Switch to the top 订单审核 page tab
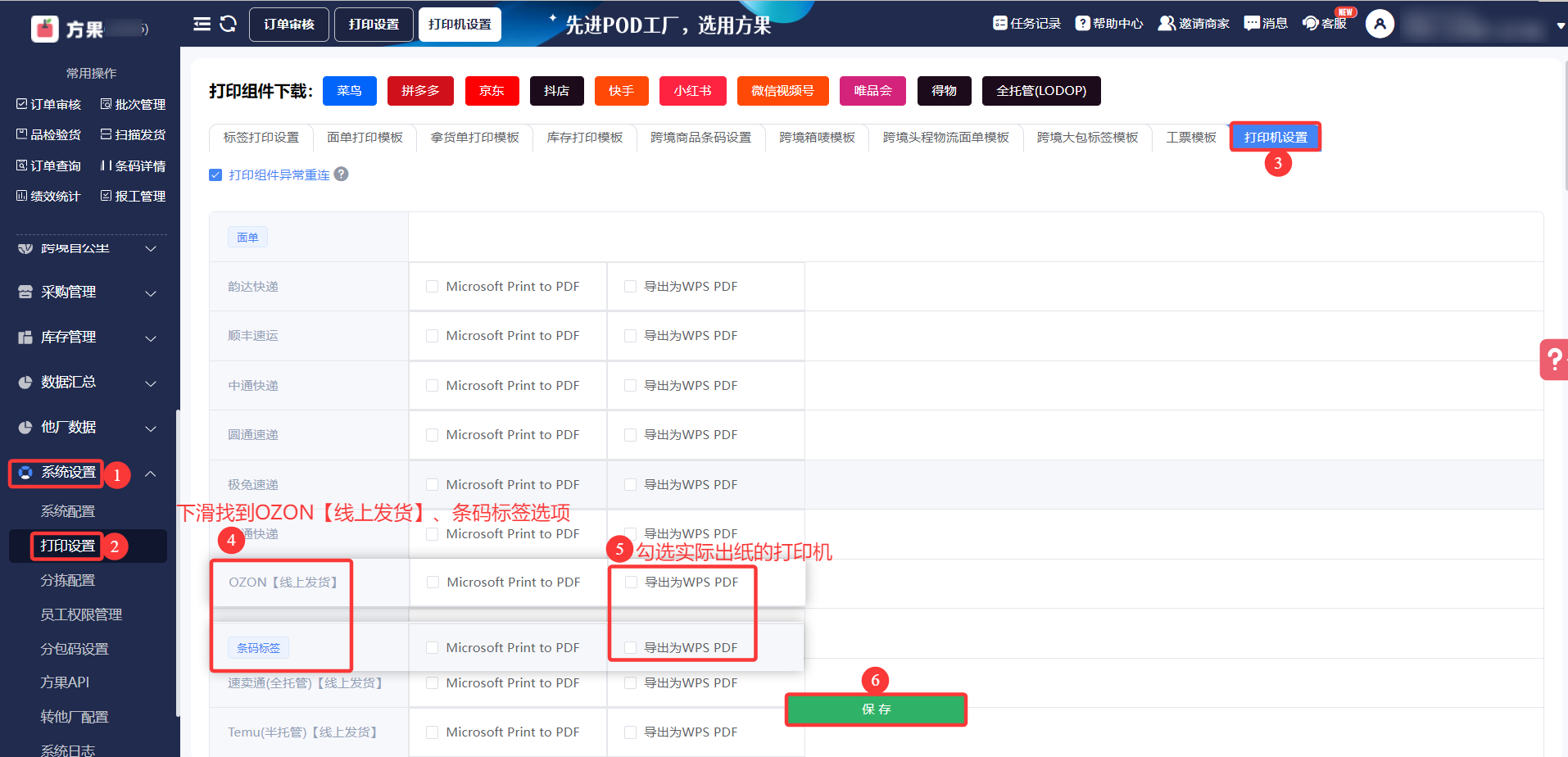 pos(289,25)
